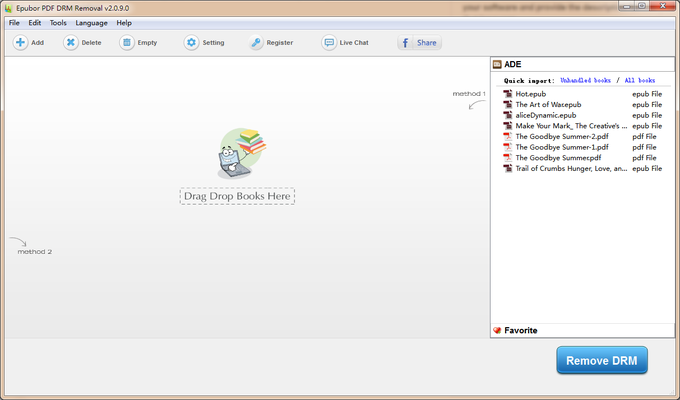The height and width of the screenshot is (400, 680).
Task: Click the Unhandled books quick import link
Action: coord(585,80)
